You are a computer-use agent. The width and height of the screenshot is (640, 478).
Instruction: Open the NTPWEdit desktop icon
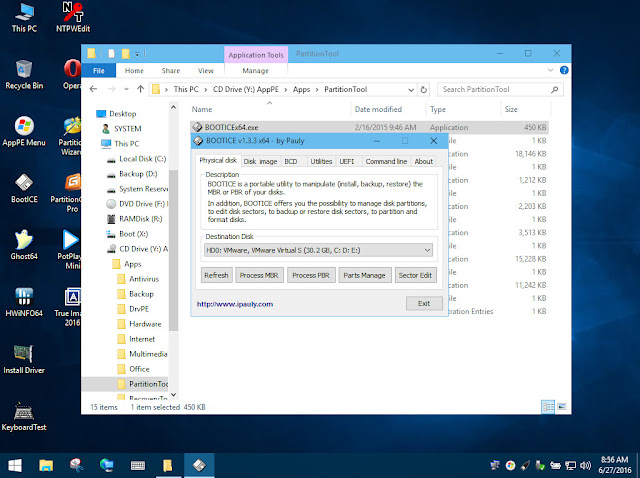tap(73, 17)
